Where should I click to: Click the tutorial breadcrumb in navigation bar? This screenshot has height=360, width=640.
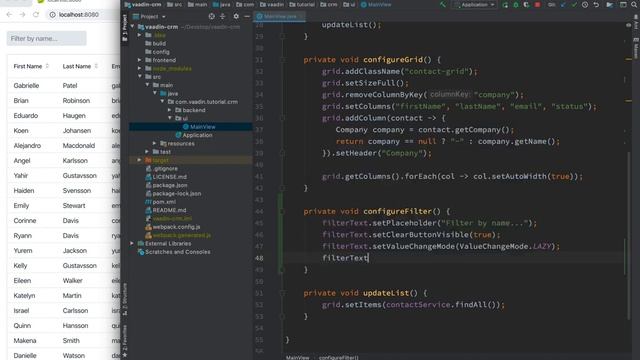pyautogui.click(x=302, y=4)
